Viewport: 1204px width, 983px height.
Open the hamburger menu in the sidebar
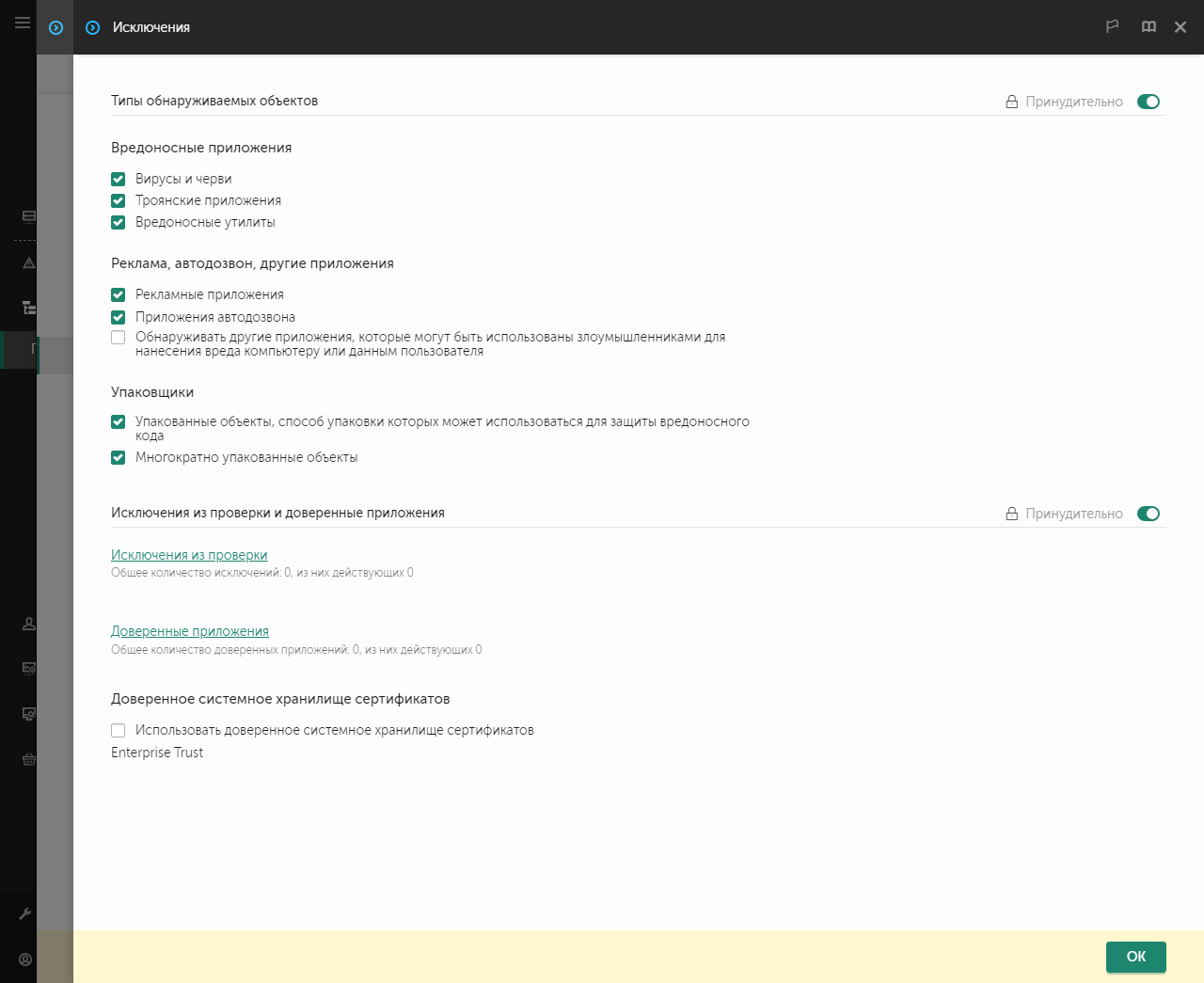[x=23, y=23]
